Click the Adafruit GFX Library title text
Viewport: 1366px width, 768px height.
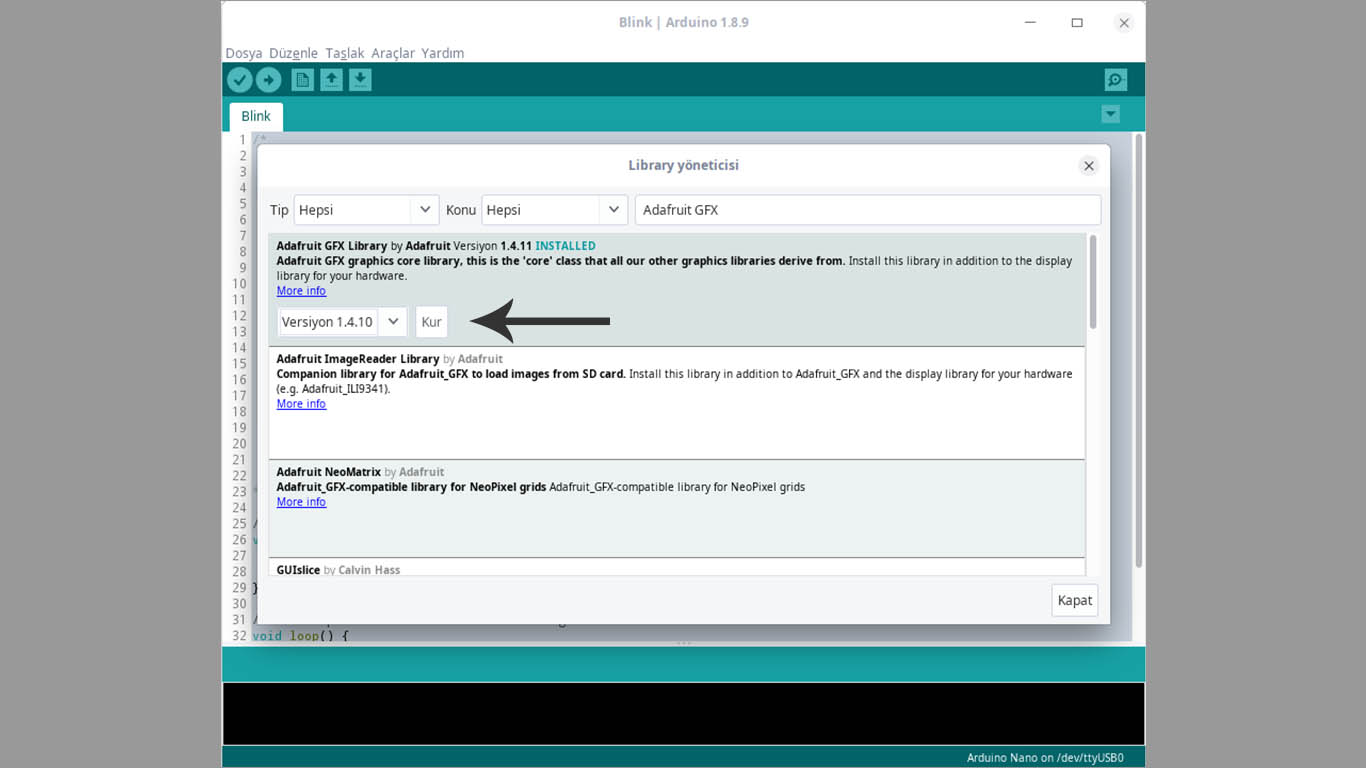pos(332,246)
